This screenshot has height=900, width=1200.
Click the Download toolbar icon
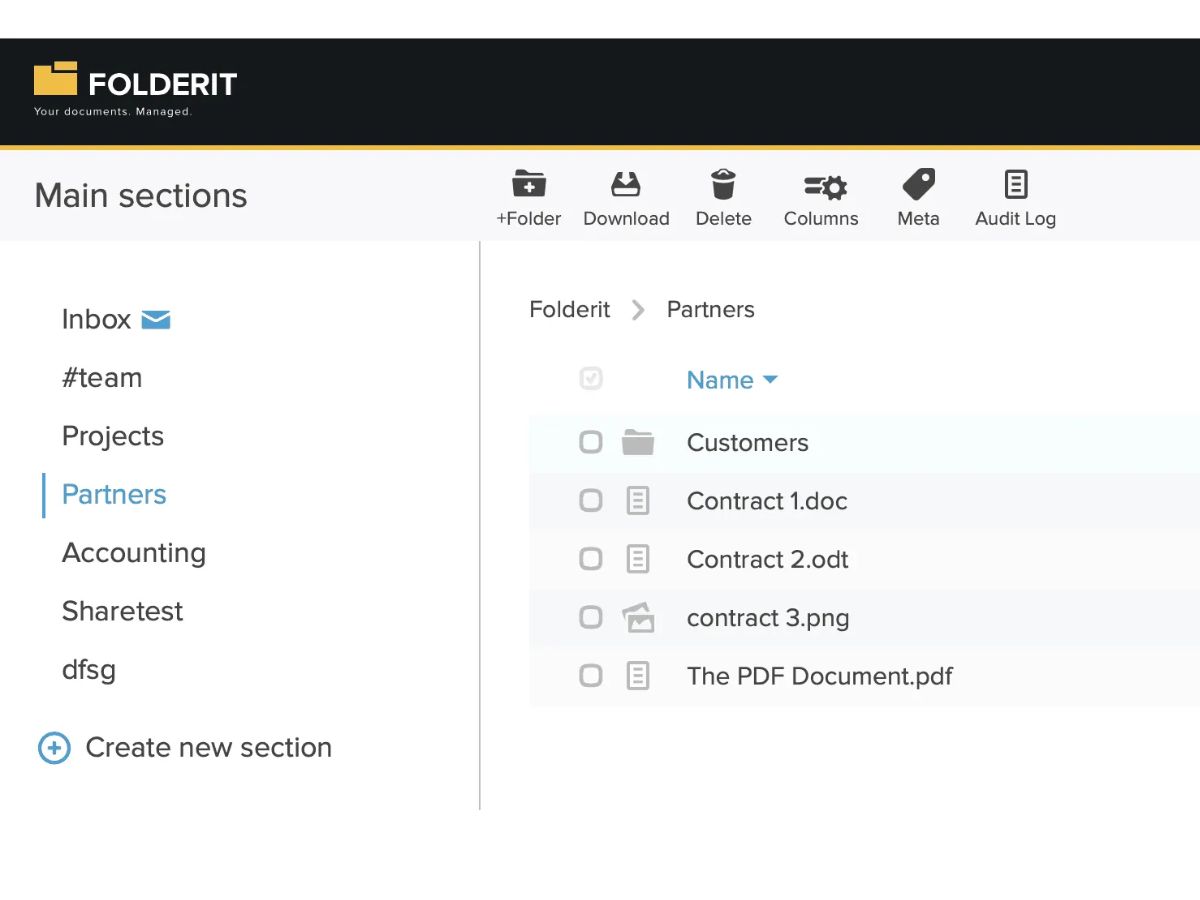click(x=626, y=185)
